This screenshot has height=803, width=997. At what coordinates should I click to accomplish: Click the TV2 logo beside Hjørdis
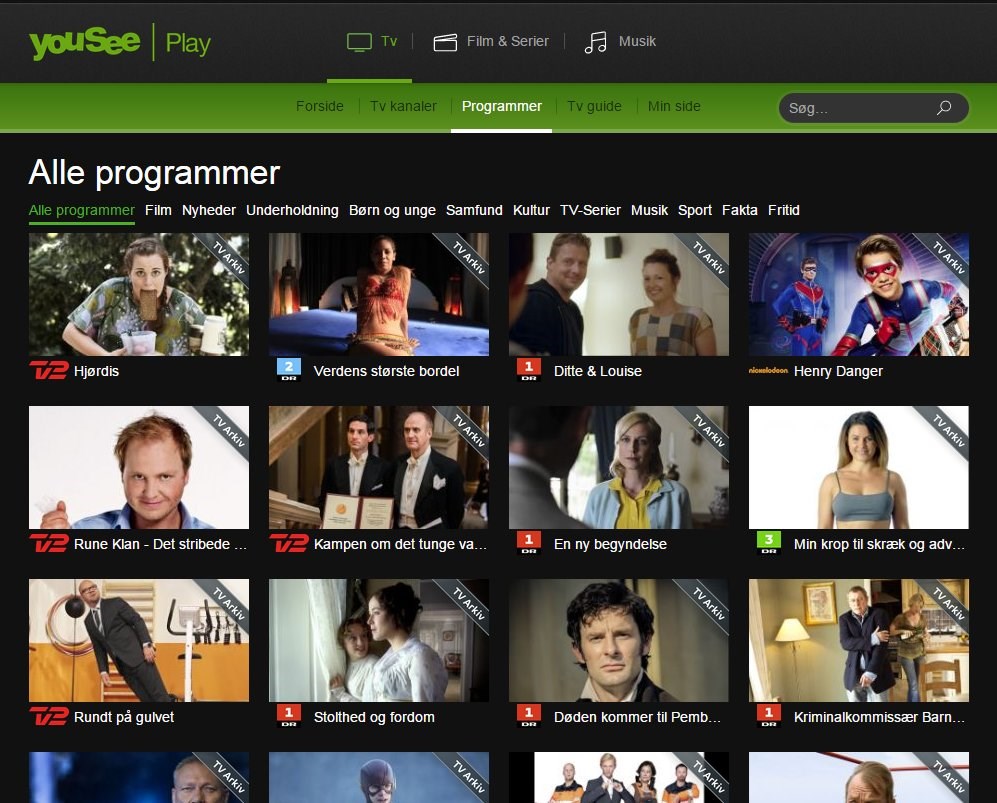tap(49, 370)
